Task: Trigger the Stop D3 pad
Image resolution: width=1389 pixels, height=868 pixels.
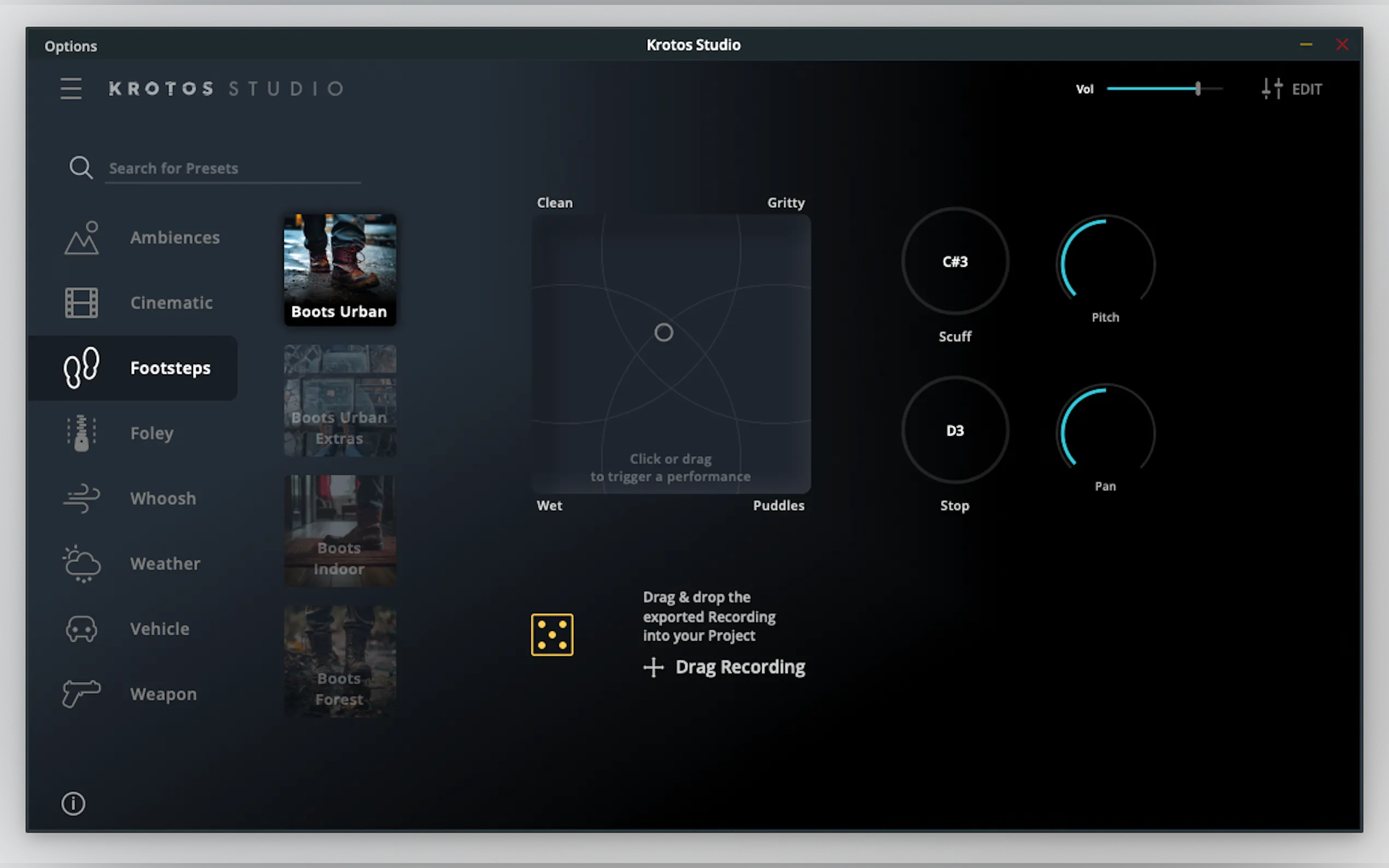Action: [954, 431]
